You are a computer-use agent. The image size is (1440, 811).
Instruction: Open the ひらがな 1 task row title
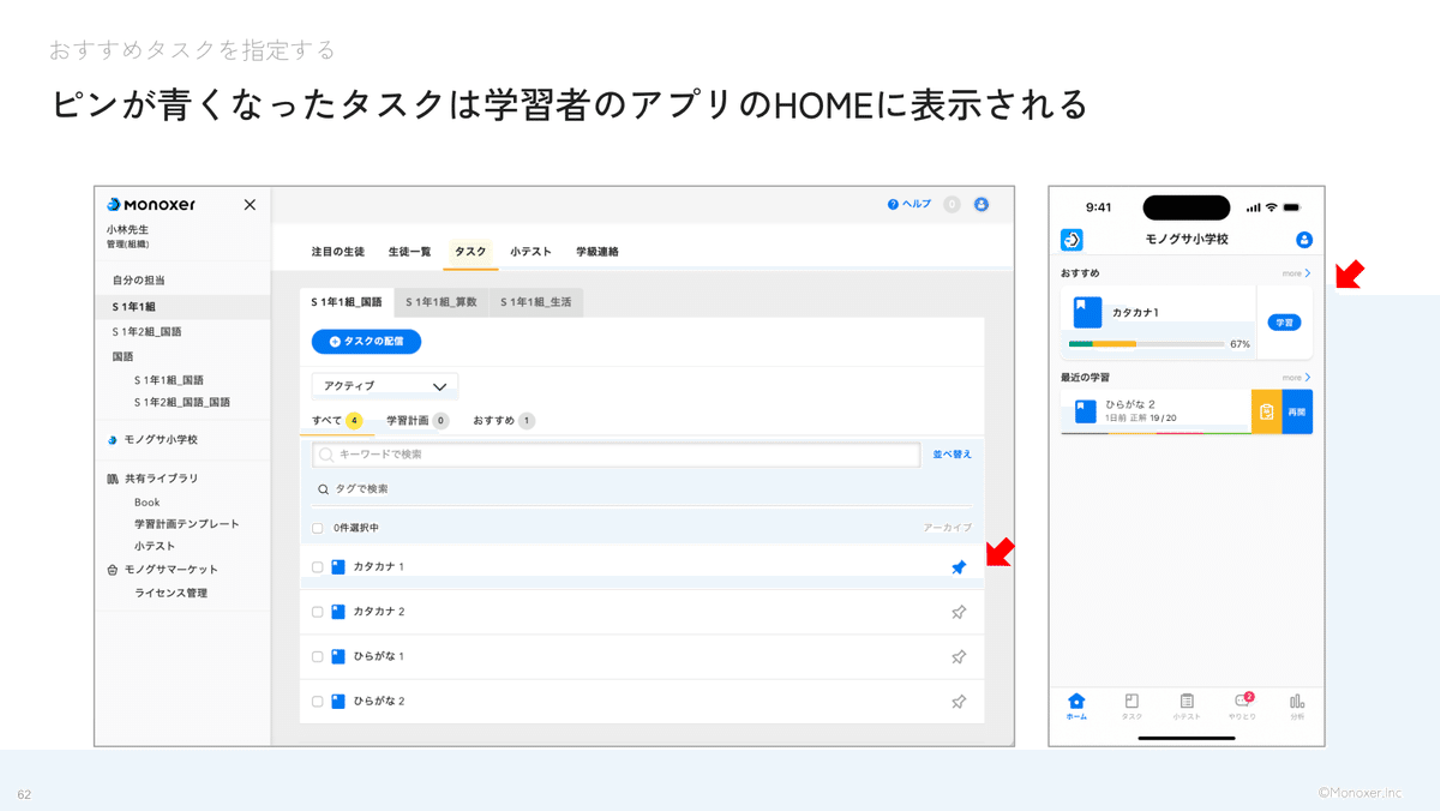(379, 657)
